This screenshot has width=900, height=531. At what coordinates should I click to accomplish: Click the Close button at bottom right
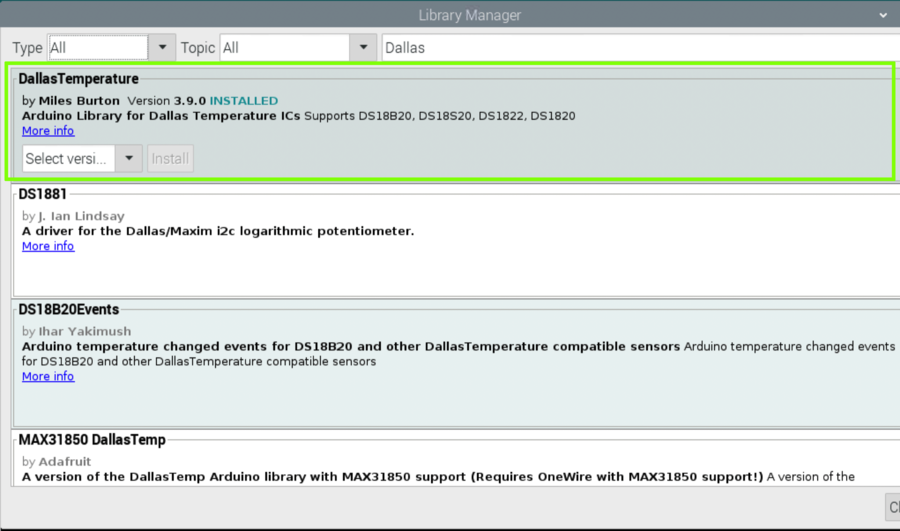point(892,507)
